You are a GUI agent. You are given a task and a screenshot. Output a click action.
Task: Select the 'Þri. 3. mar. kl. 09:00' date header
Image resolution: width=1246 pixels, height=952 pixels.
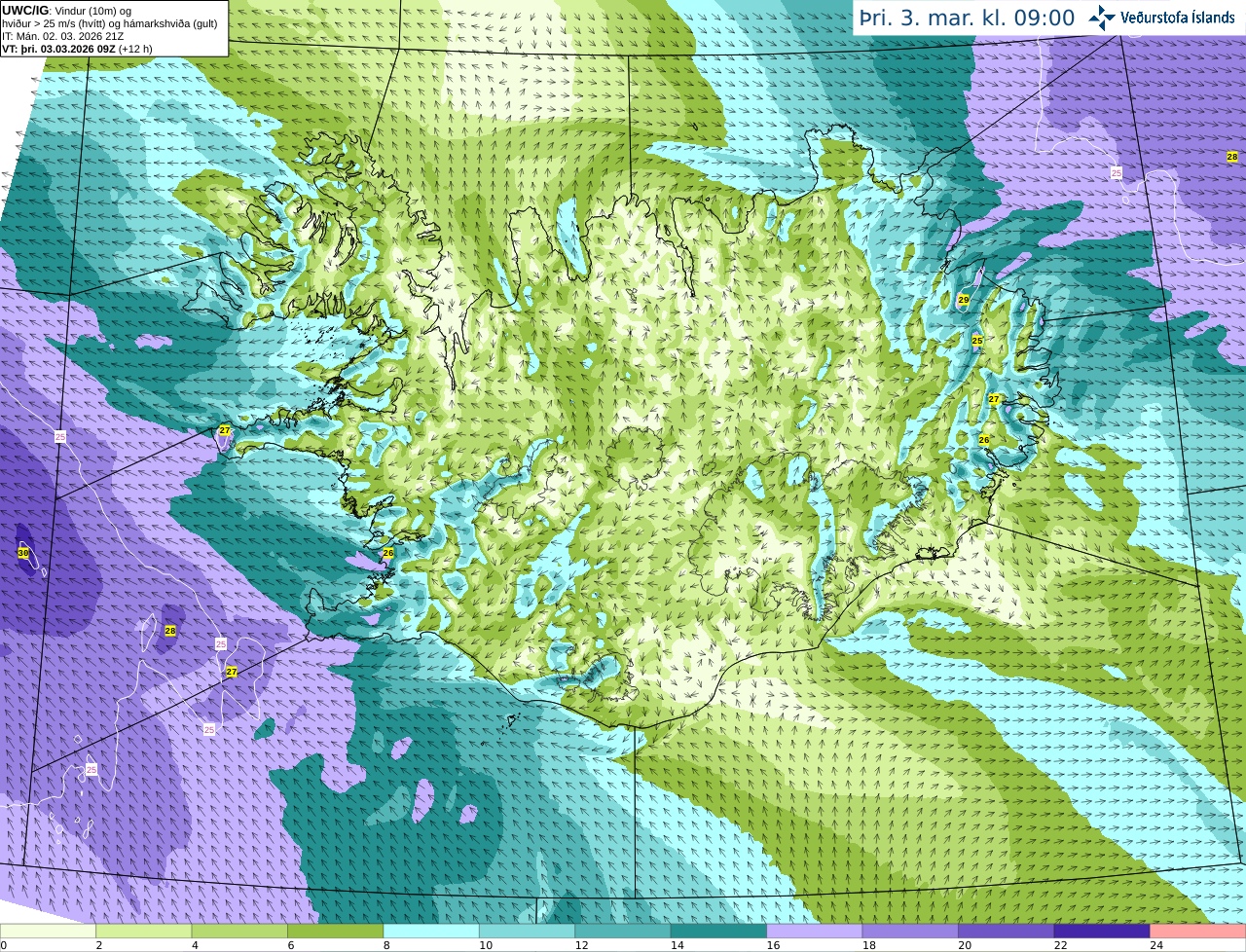pyautogui.click(x=968, y=18)
